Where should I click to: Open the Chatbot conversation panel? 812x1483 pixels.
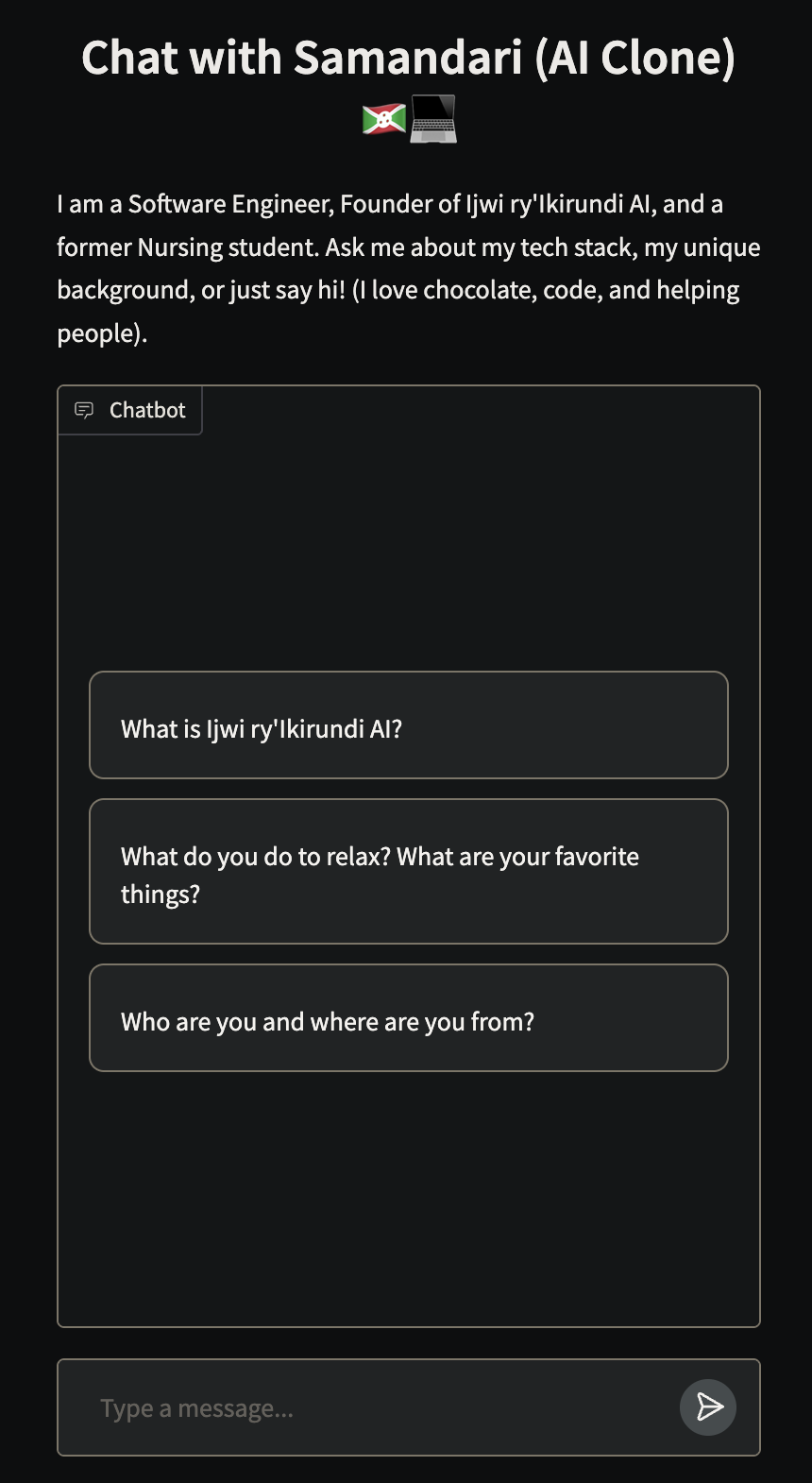[129, 410]
